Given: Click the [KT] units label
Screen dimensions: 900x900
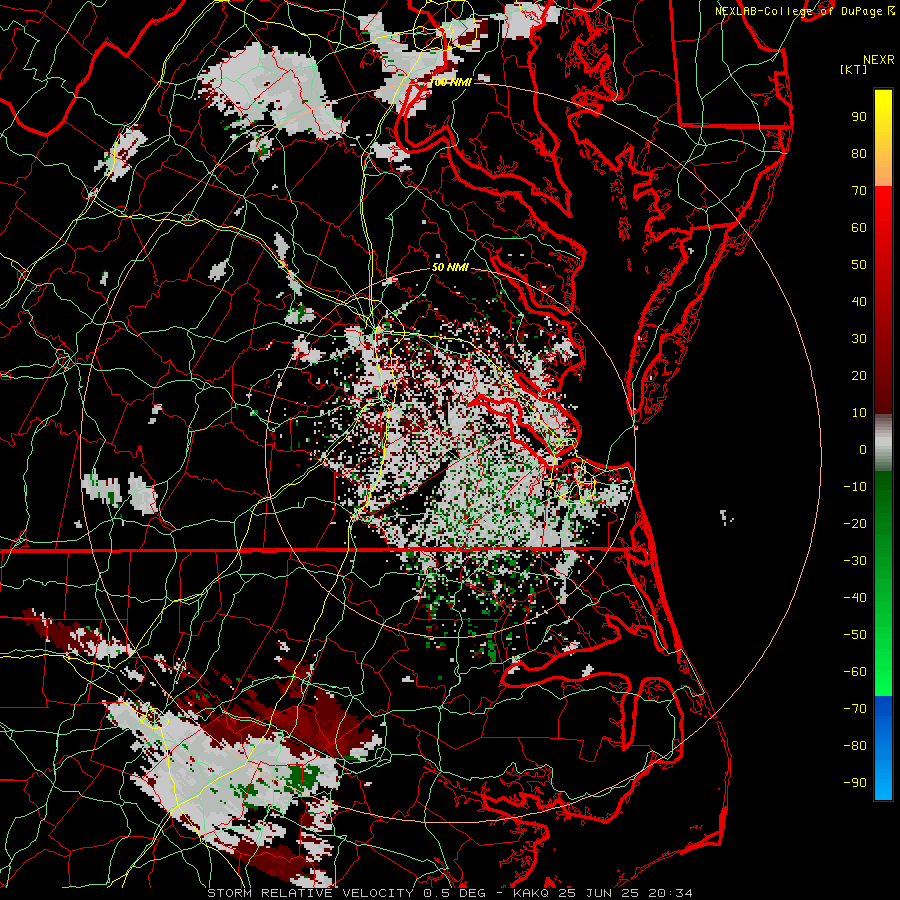Looking at the screenshot, I should [853, 69].
